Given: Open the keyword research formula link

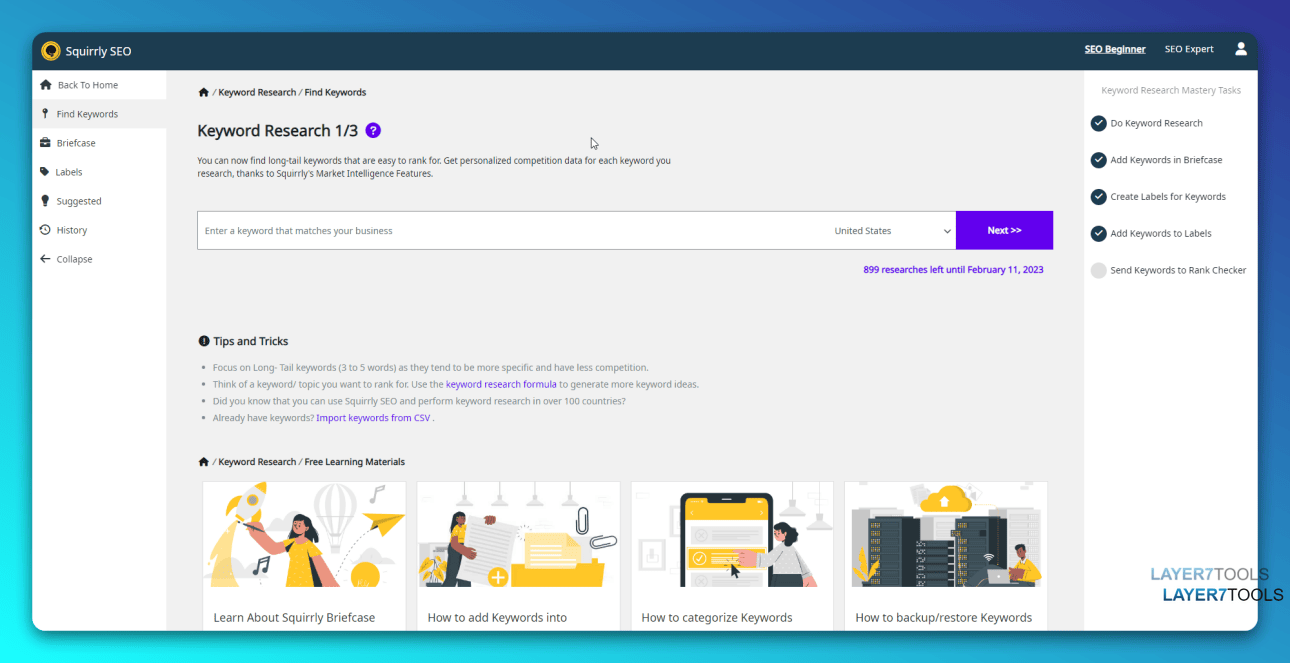Looking at the screenshot, I should (501, 384).
